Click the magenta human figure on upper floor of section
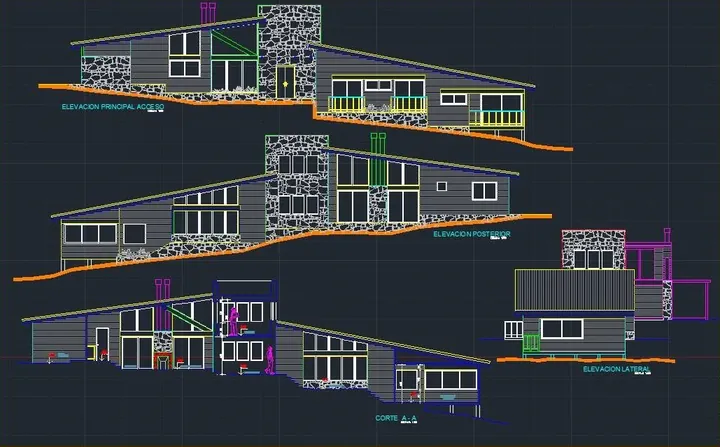This screenshot has height=447, width=720. coord(234,322)
